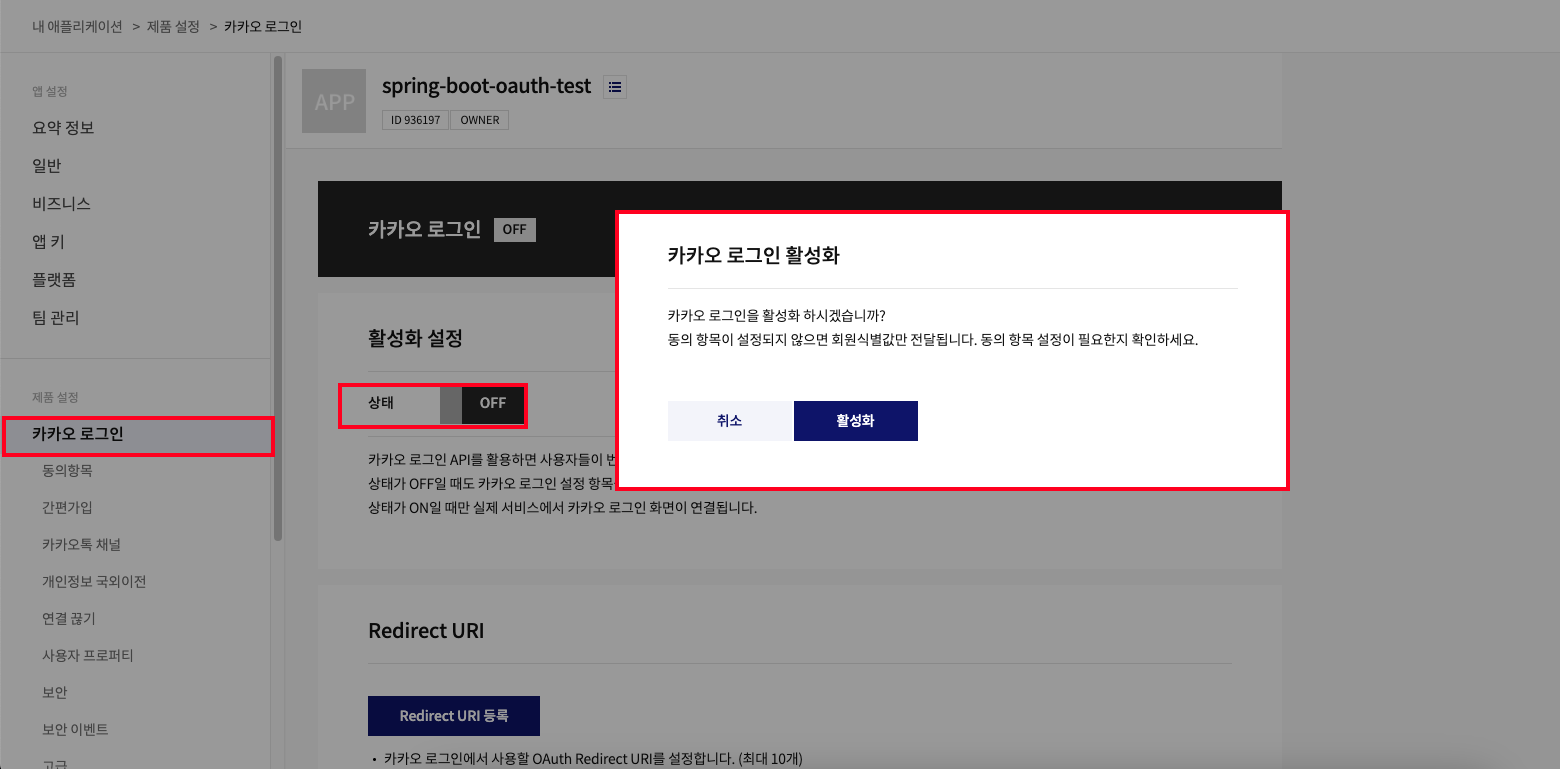Click the OWNER badge

pyautogui.click(x=480, y=120)
